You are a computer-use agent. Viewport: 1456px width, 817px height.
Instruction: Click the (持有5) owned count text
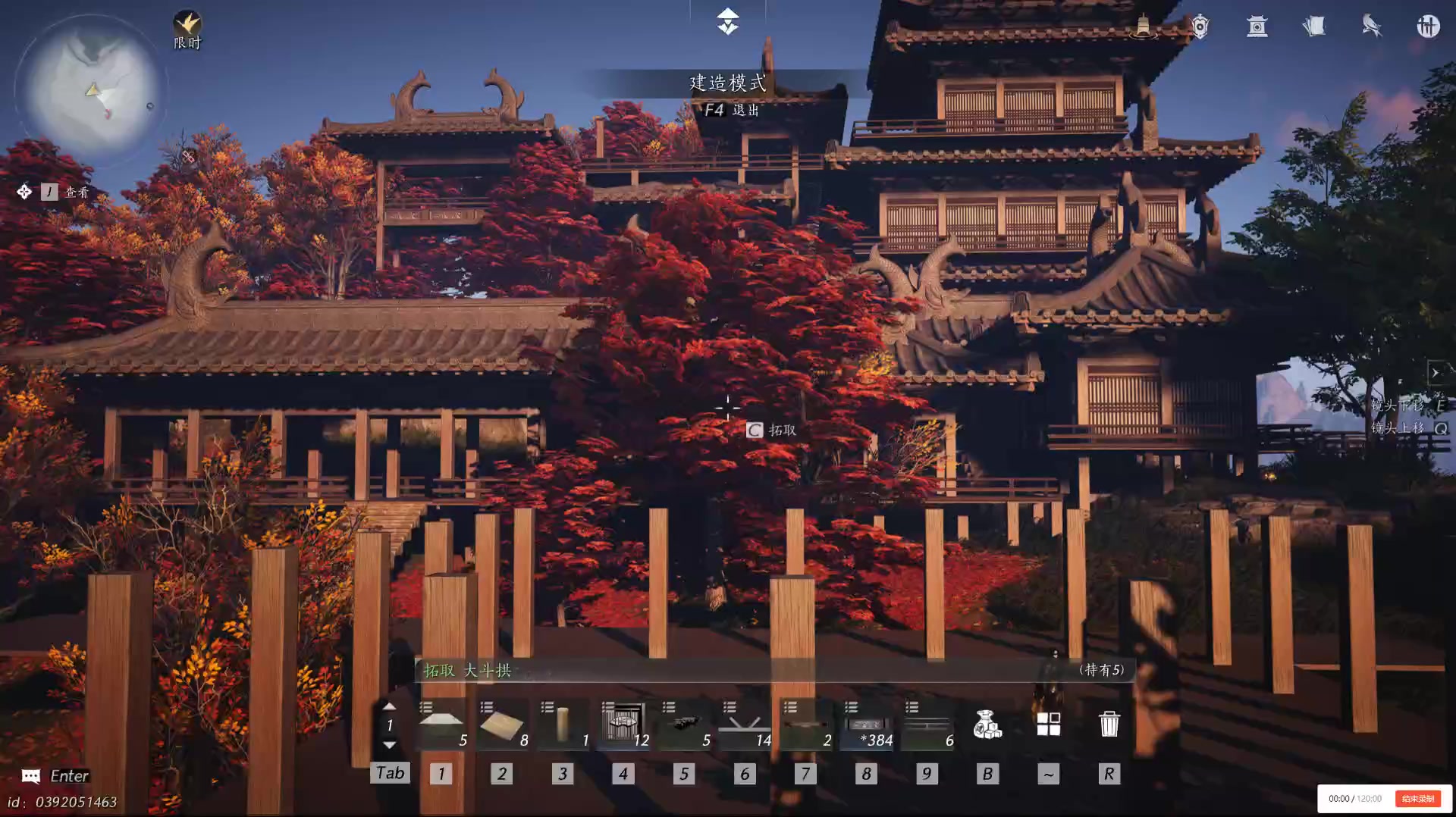click(x=1101, y=670)
